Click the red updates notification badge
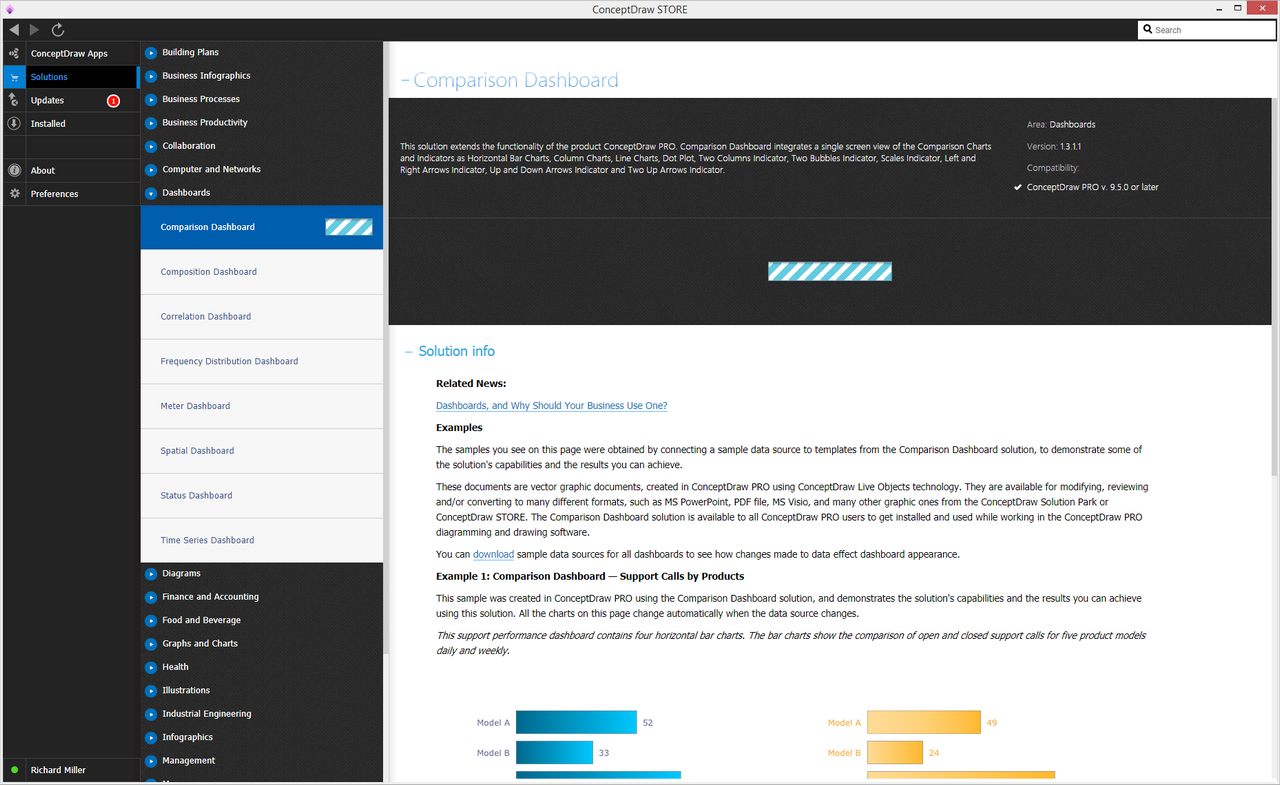This screenshot has width=1280, height=785. 113,101
